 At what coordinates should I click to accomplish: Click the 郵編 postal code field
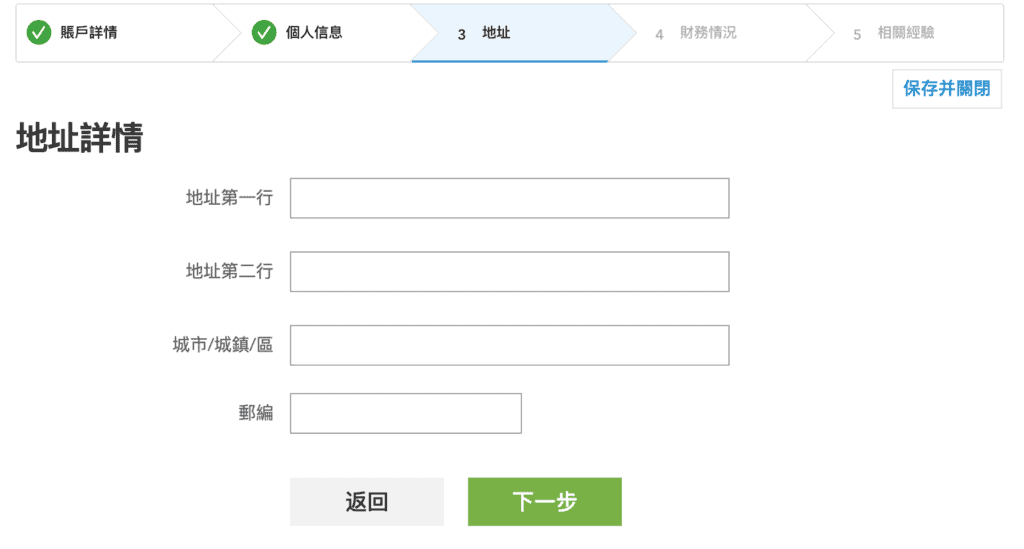405,414
